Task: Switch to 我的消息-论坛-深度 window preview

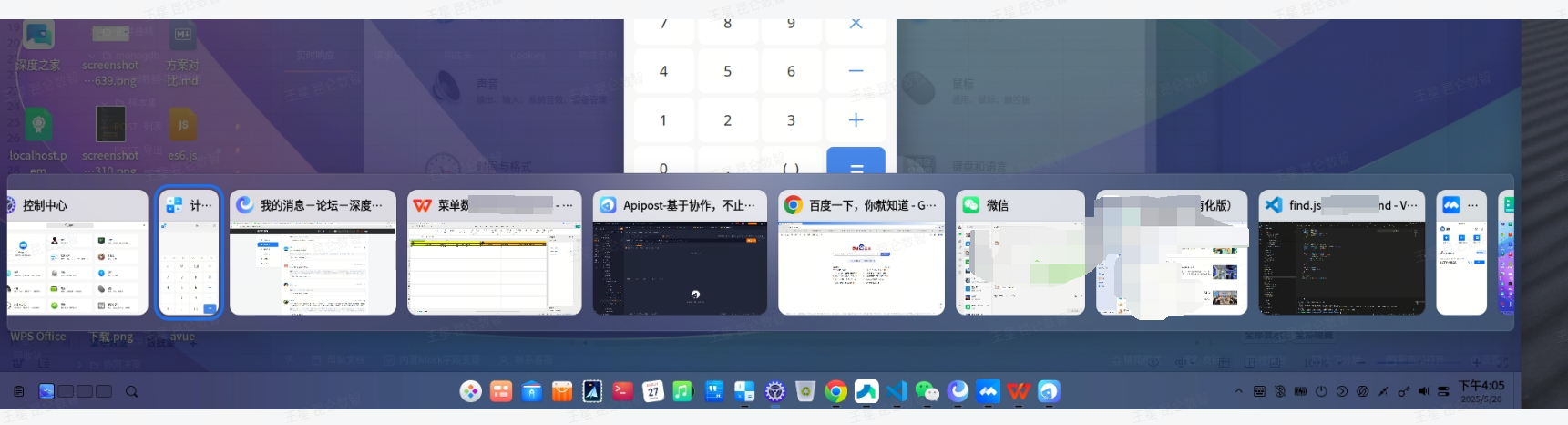Action: [x=313, y=253]
